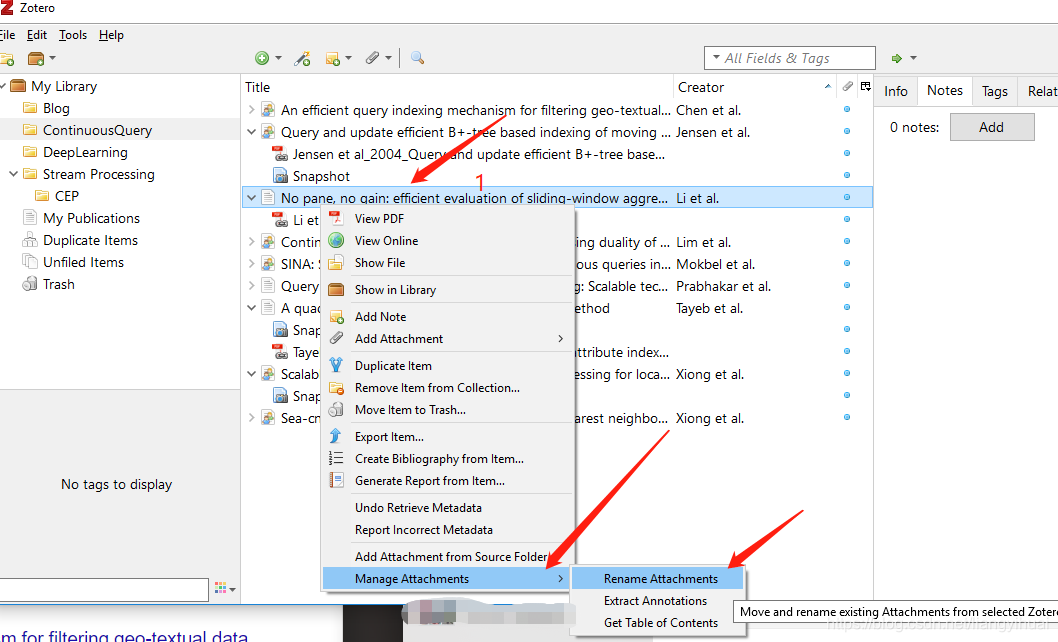The image size is (1058, 642).
Task: Expand the Chen et al. geo-textual item
Action: tap(251, 109)
